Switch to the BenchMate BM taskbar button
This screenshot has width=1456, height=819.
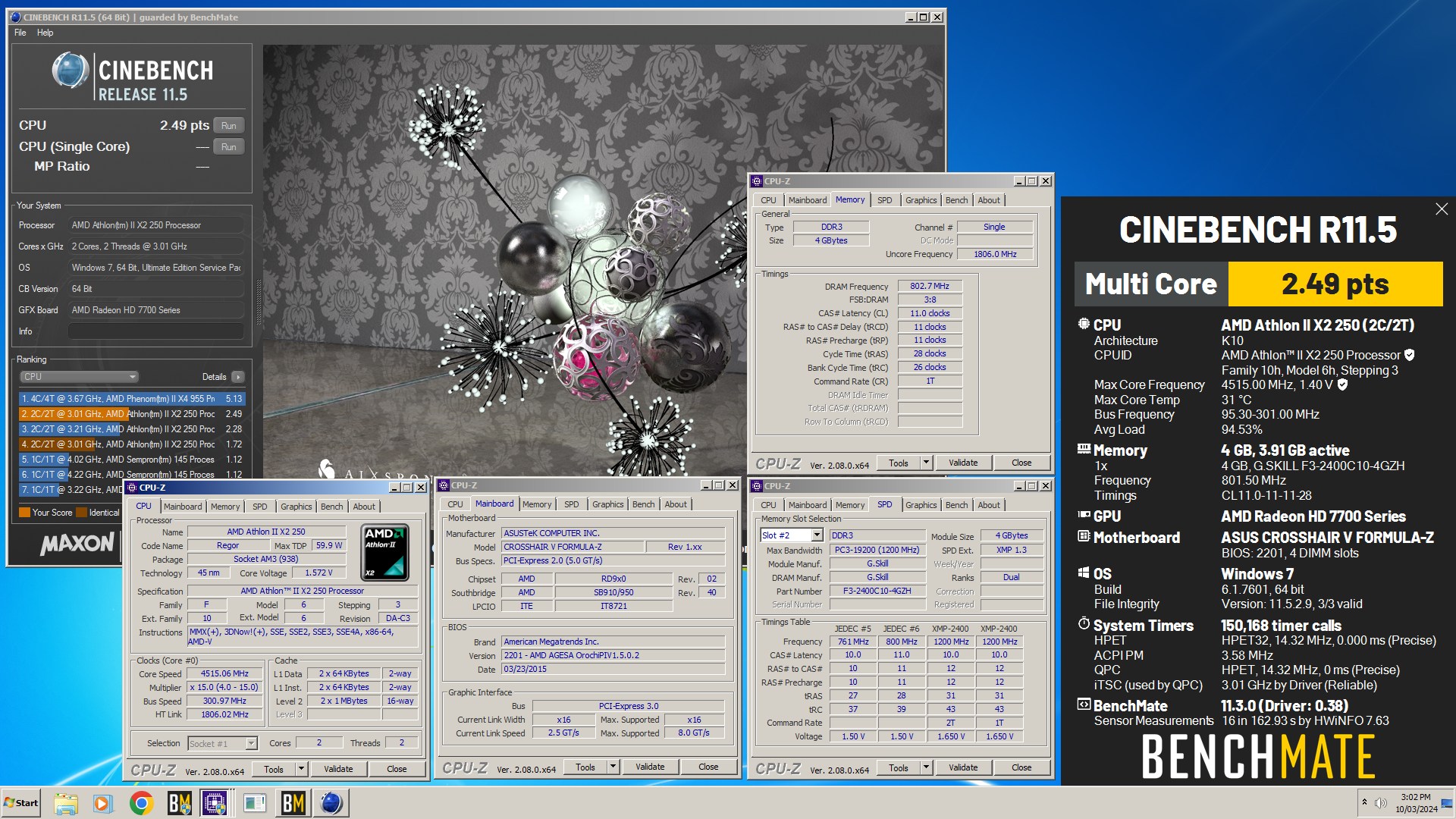(x=293, y=803)
